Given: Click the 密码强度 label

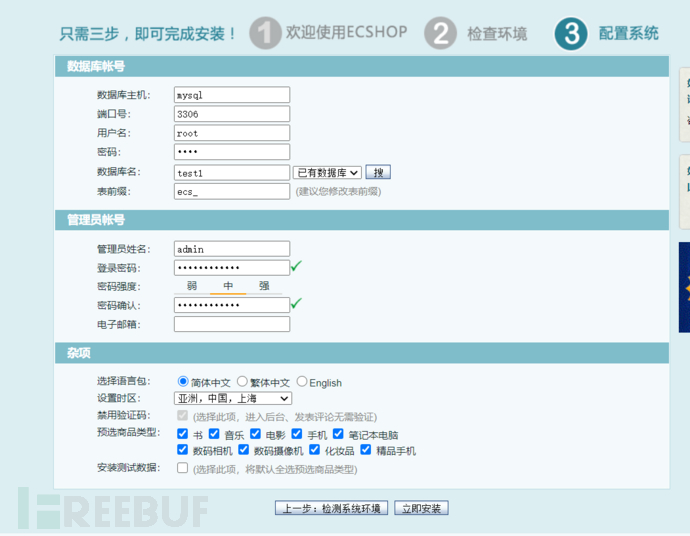Looking at the screenshot, I should point(119,287).
